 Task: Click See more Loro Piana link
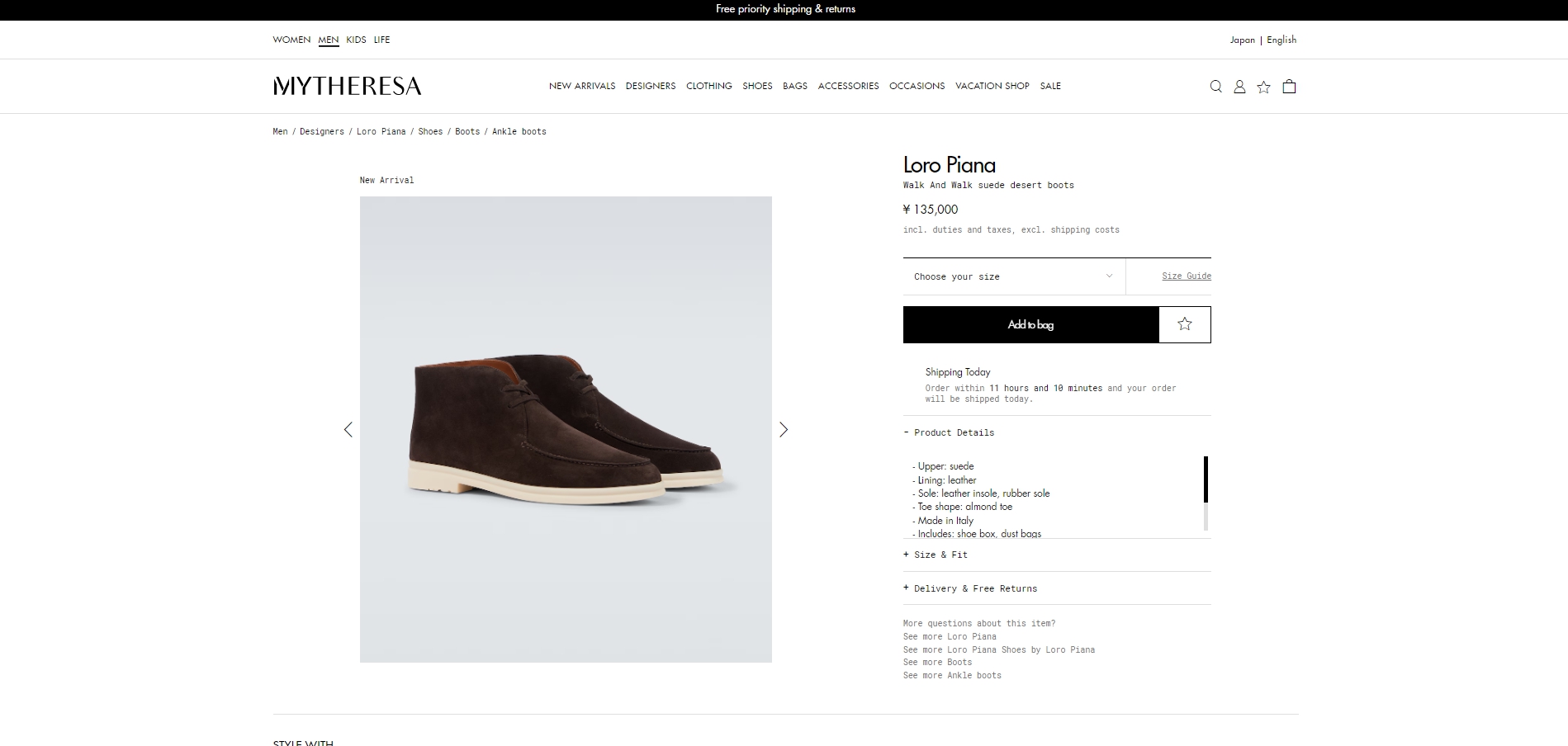pyautogui.click(x=950, y=636)
